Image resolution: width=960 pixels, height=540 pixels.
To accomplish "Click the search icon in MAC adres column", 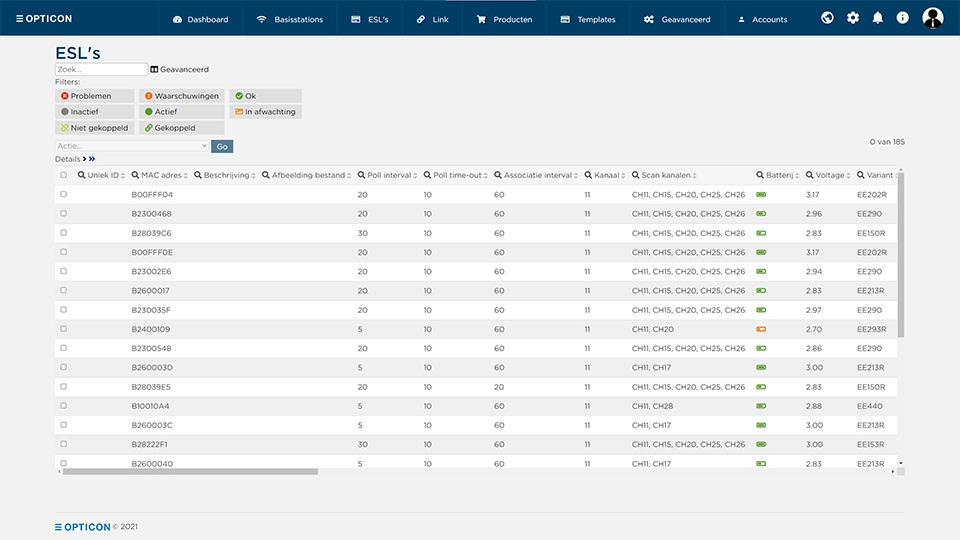I will pyautogui.click(x=136, y=176).
